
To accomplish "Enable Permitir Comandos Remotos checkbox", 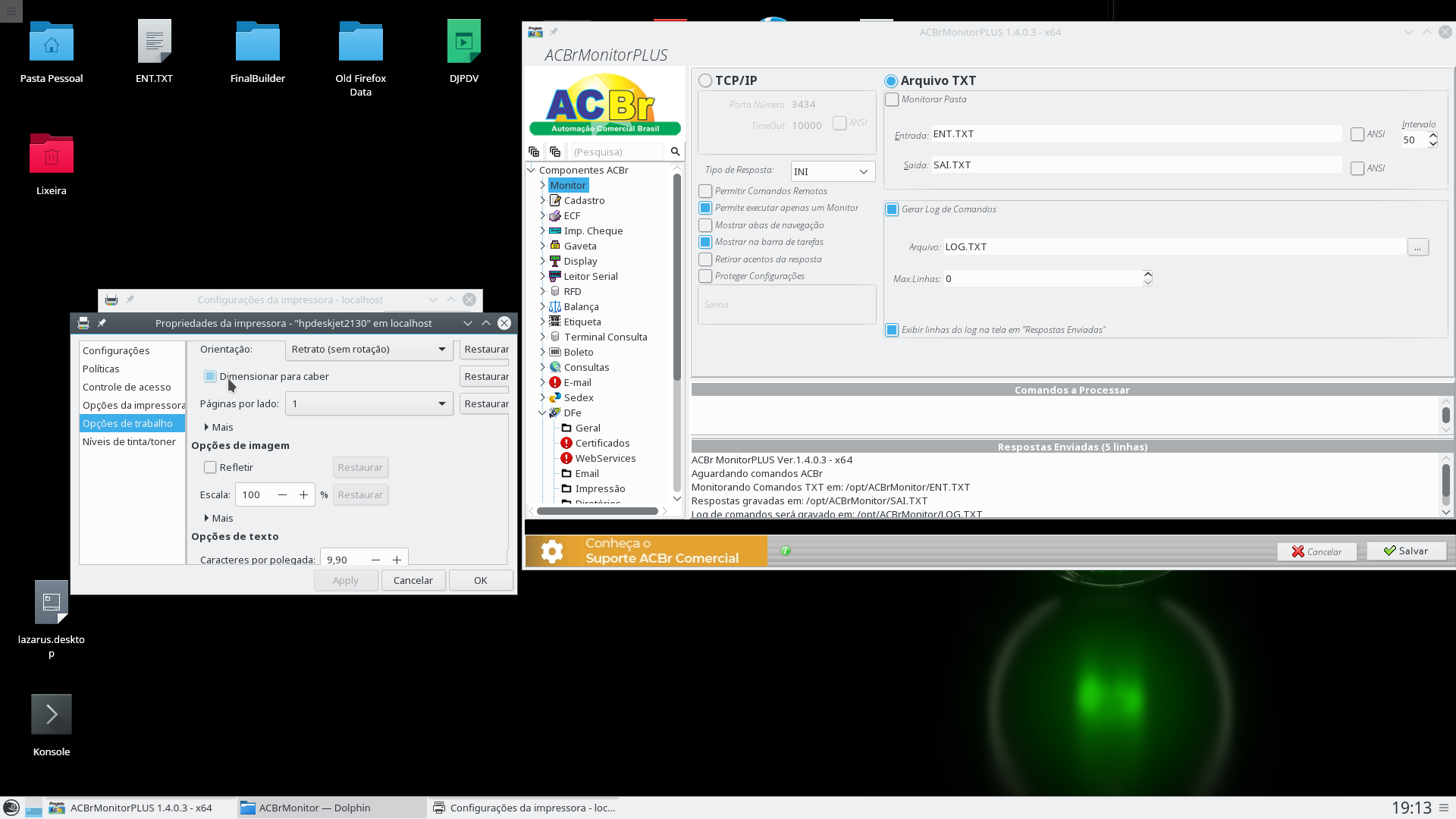I will pyautogui.click(x=705, y=191).
